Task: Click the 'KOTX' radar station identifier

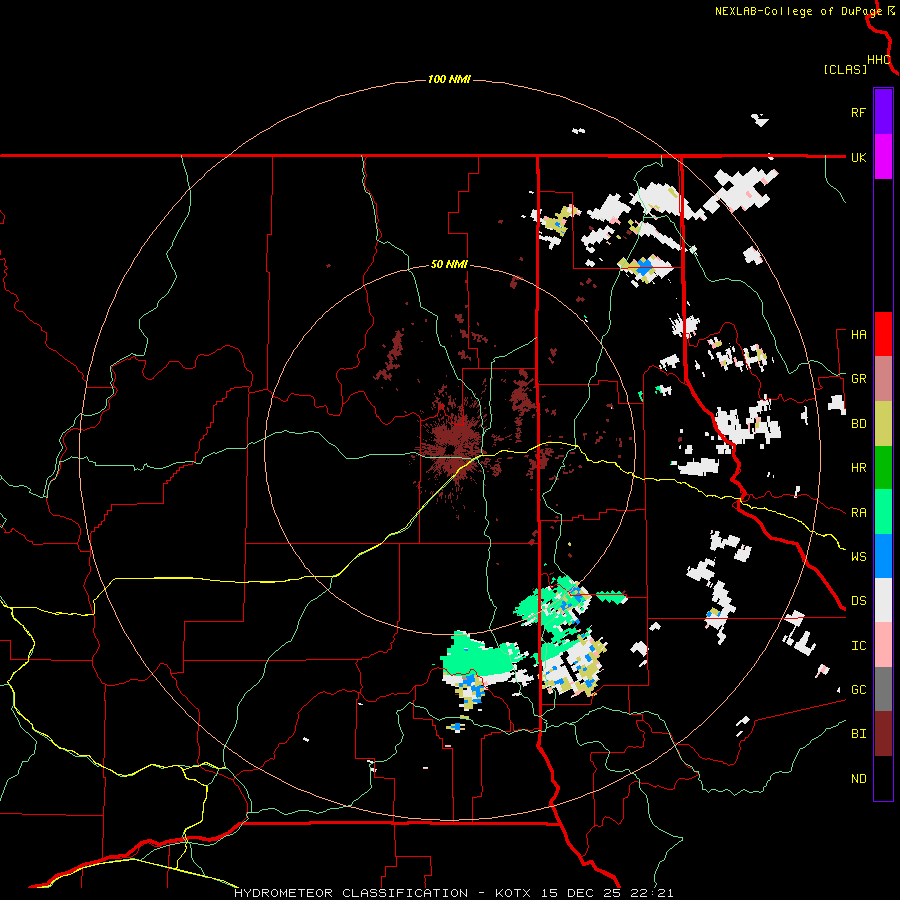Action: (x=513, y=893)
